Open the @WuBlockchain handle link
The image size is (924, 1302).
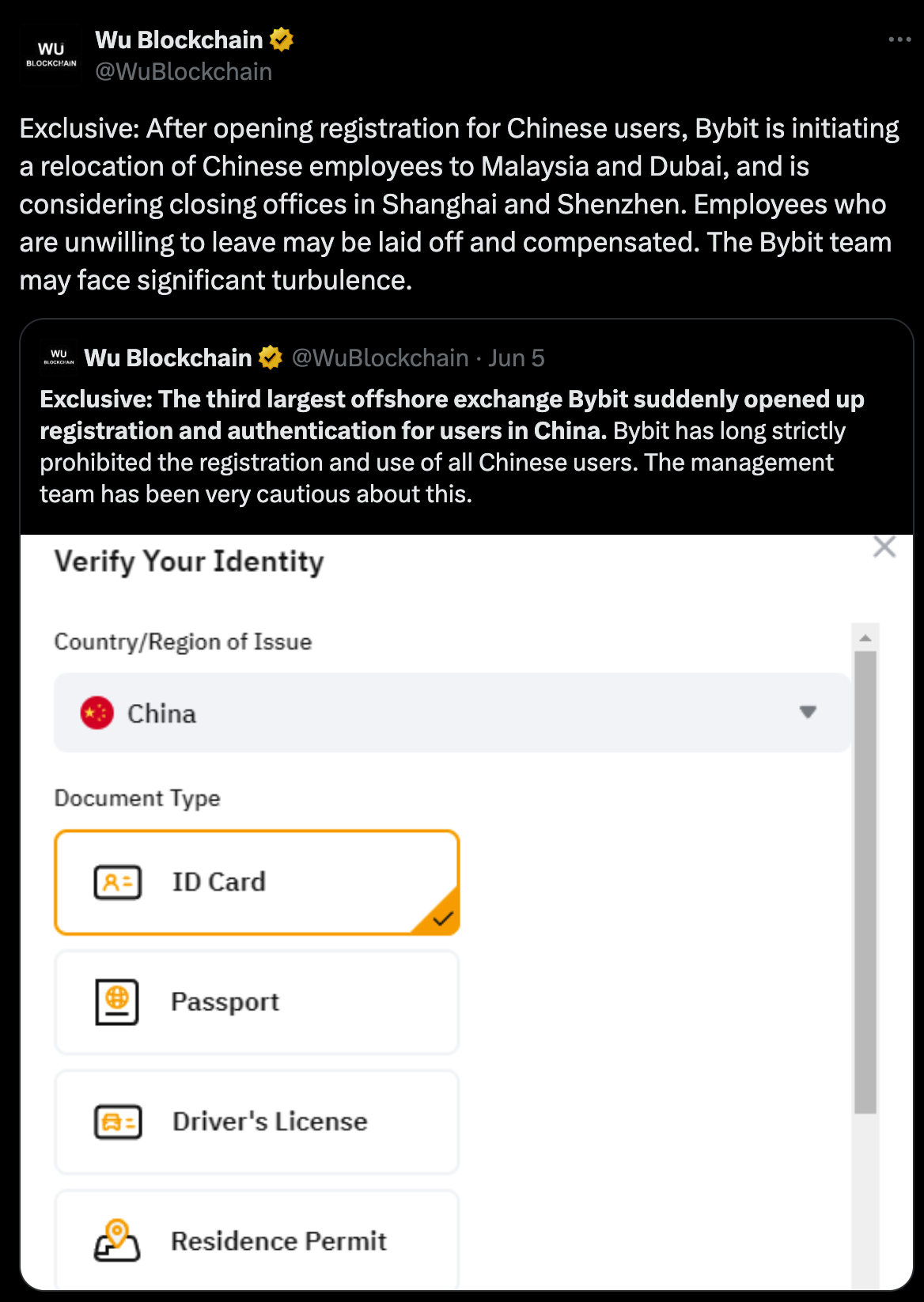click(184, 72)
